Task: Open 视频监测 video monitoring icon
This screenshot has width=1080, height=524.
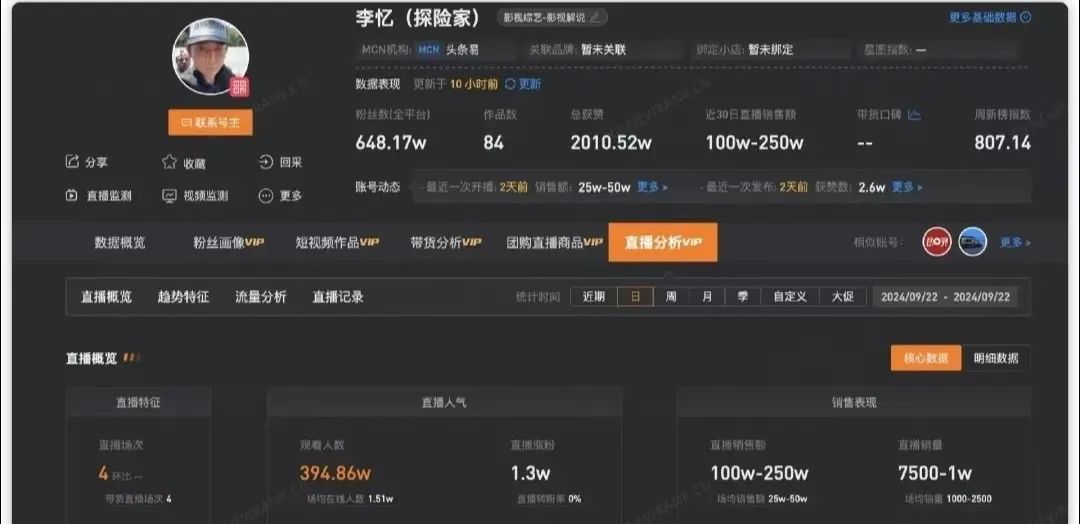Action: 169,196
